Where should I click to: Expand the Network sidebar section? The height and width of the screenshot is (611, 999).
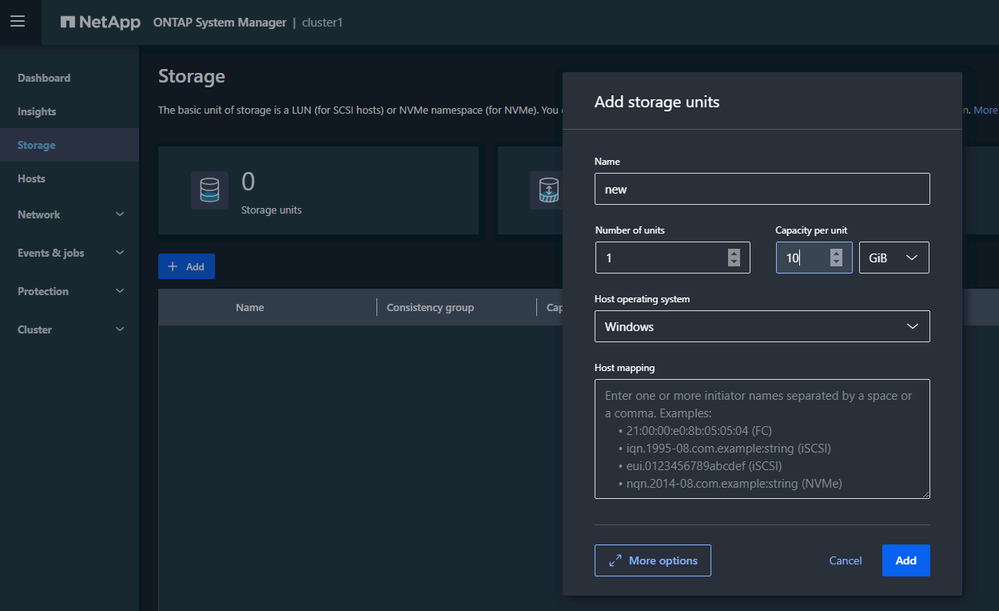click(119, 215)
